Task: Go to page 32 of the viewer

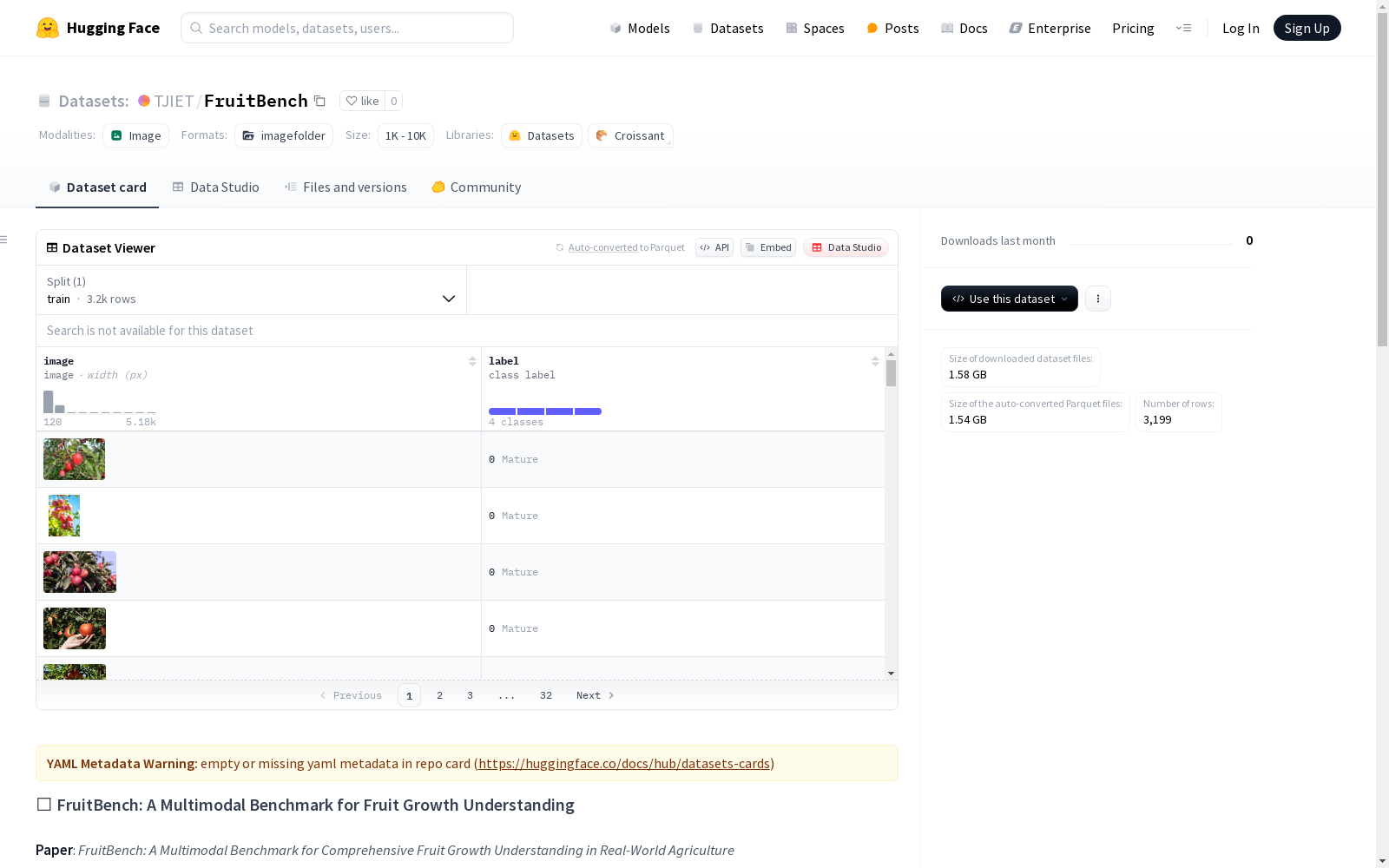Action: (x=546, y=695)
